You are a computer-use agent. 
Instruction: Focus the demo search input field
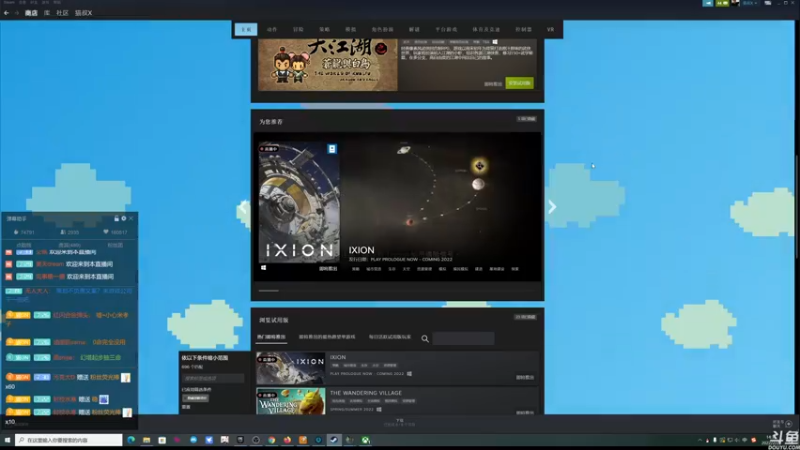pyautogui.click(x=463, y=338)
